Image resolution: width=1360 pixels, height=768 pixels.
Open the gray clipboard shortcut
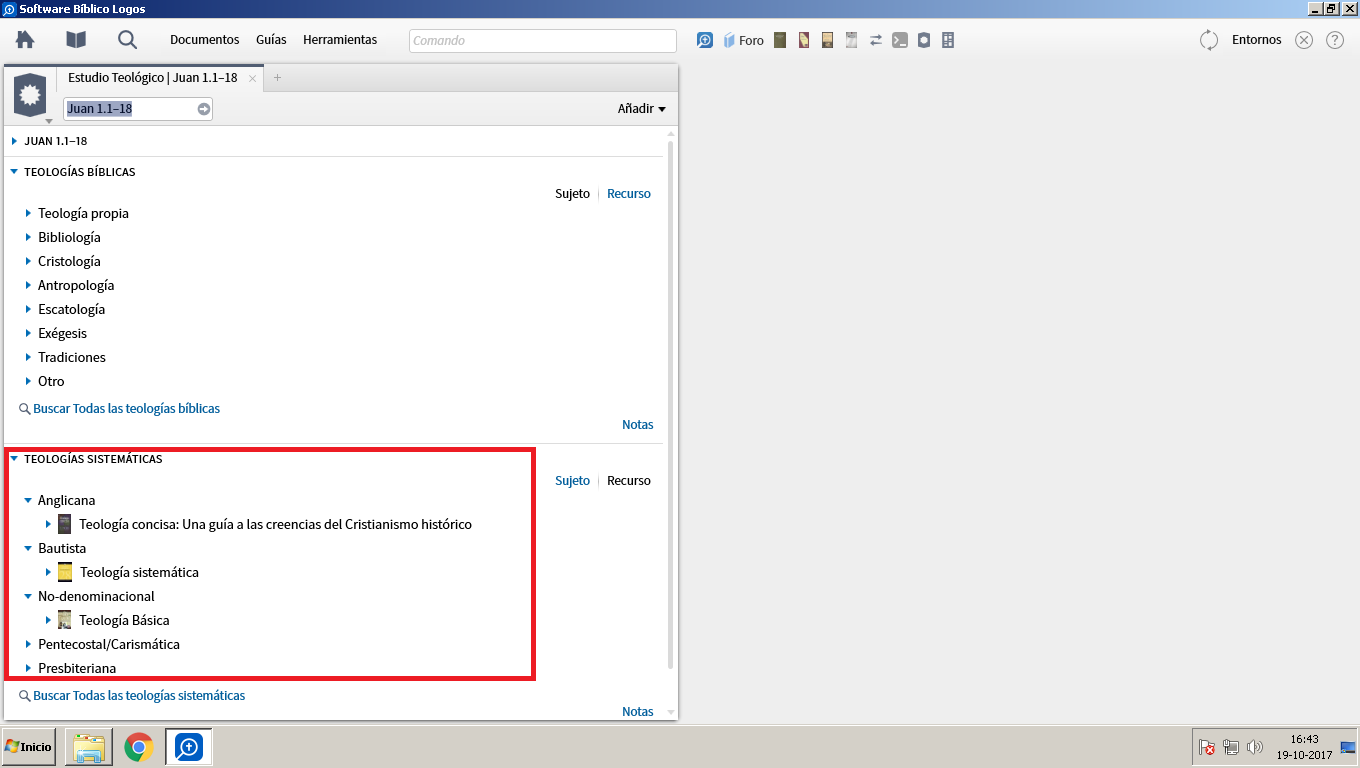(852, 40)
